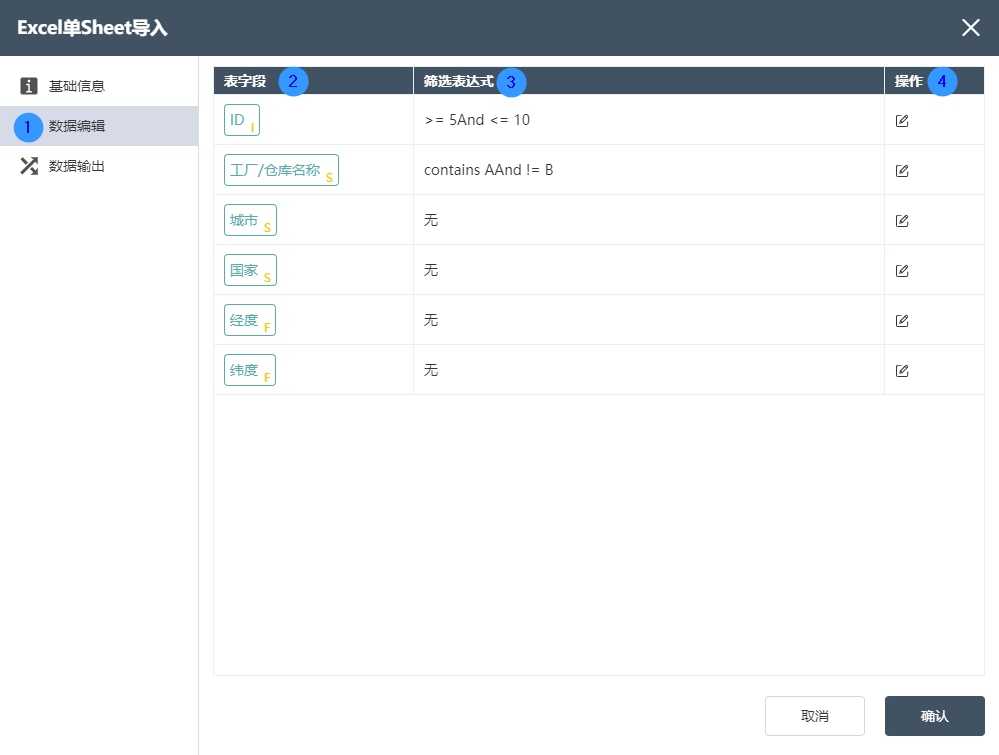
Task: Click the 无 expression in 纬度 row
Action: point(431,370)
